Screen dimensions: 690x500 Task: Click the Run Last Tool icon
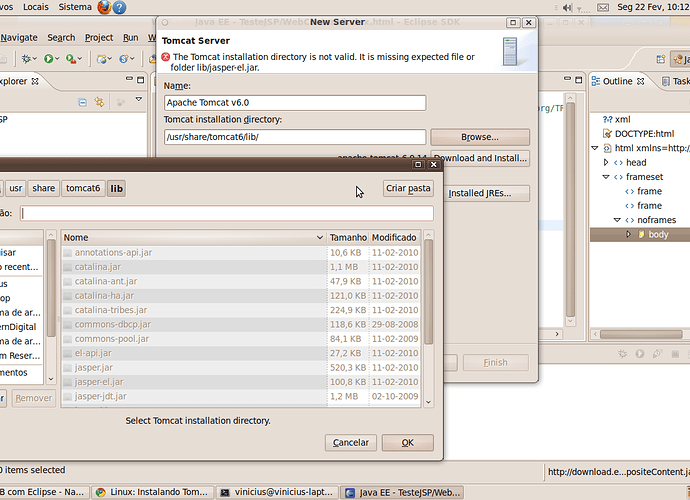70,59
